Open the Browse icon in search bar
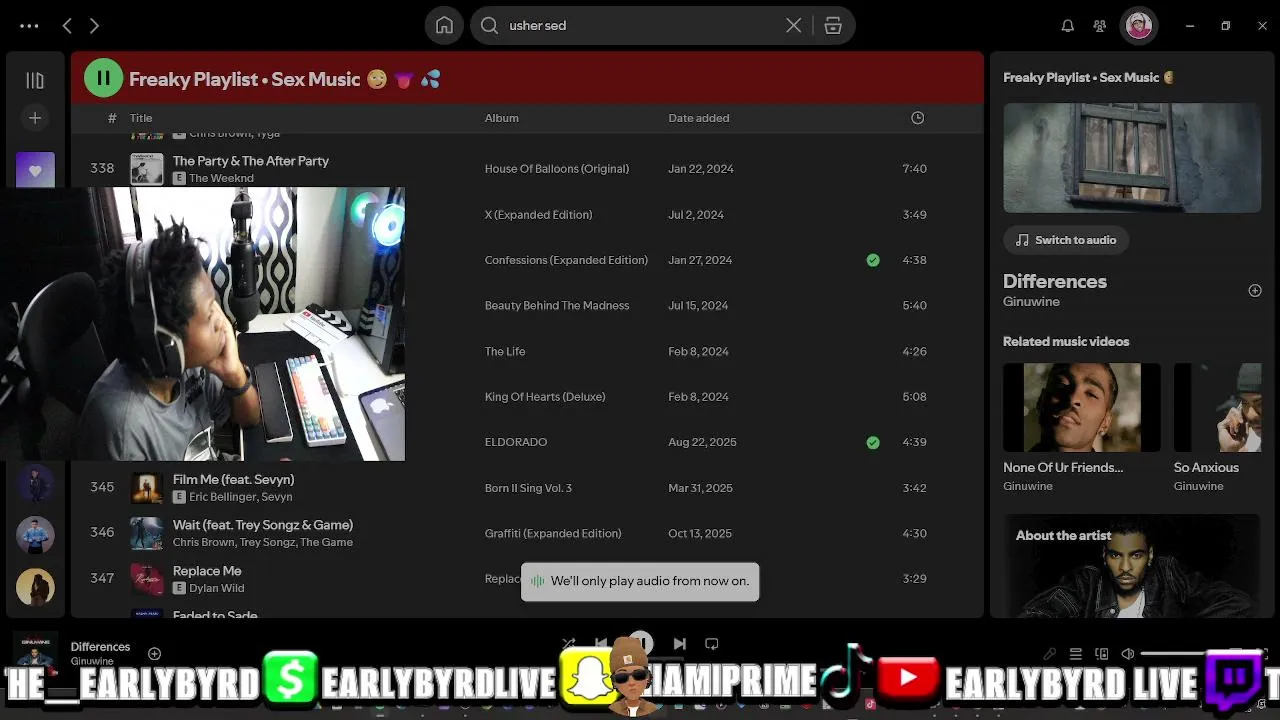This screenshot has height=720, width=1280. click(833, 26)
